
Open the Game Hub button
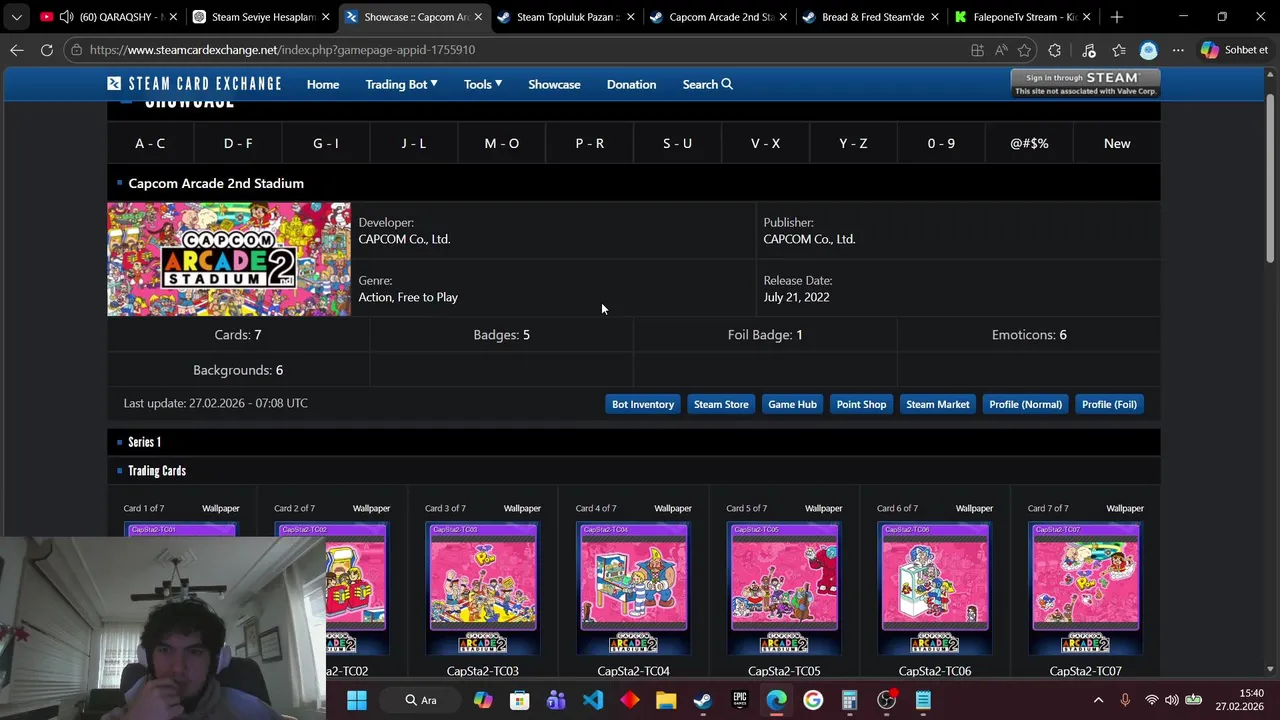click(792, 404)
